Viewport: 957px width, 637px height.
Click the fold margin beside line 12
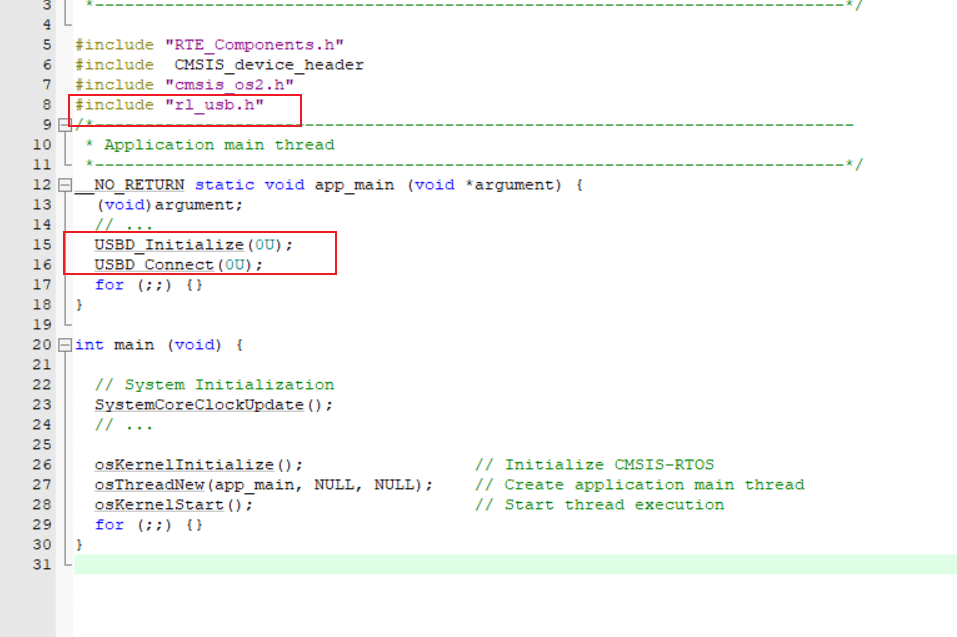tap(66, 184)
